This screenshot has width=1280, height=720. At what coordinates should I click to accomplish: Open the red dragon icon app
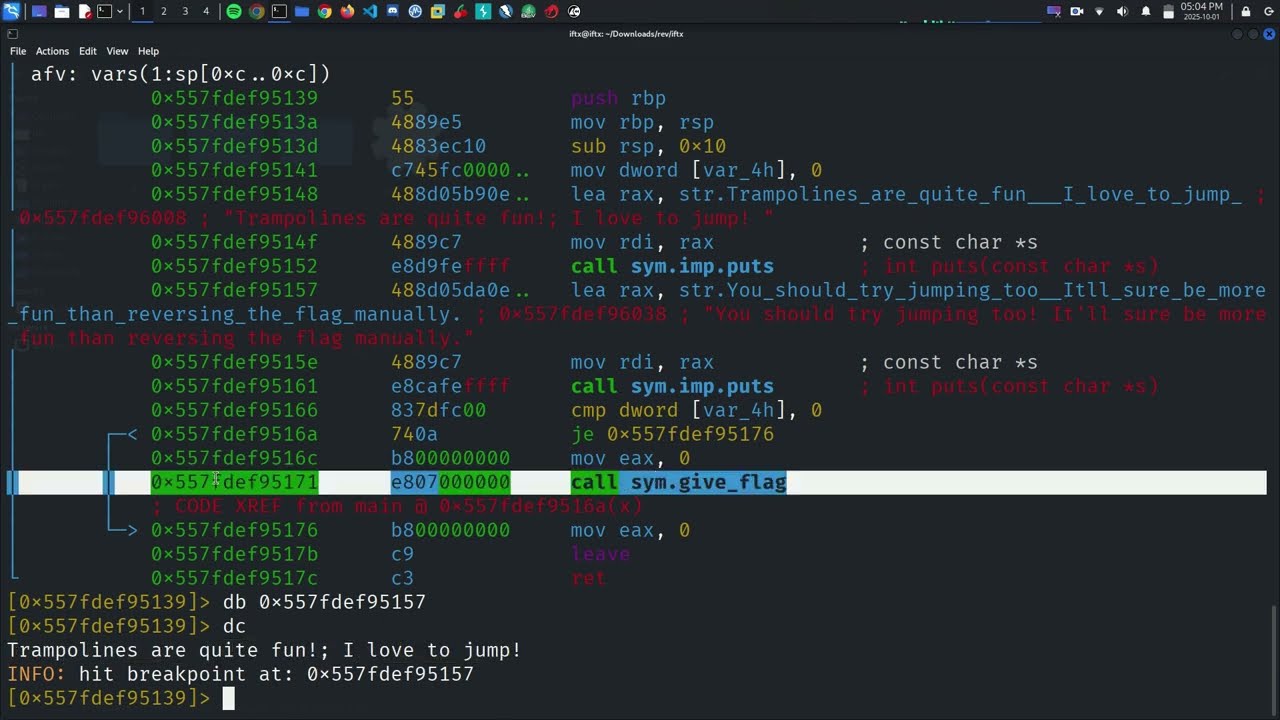551,12
